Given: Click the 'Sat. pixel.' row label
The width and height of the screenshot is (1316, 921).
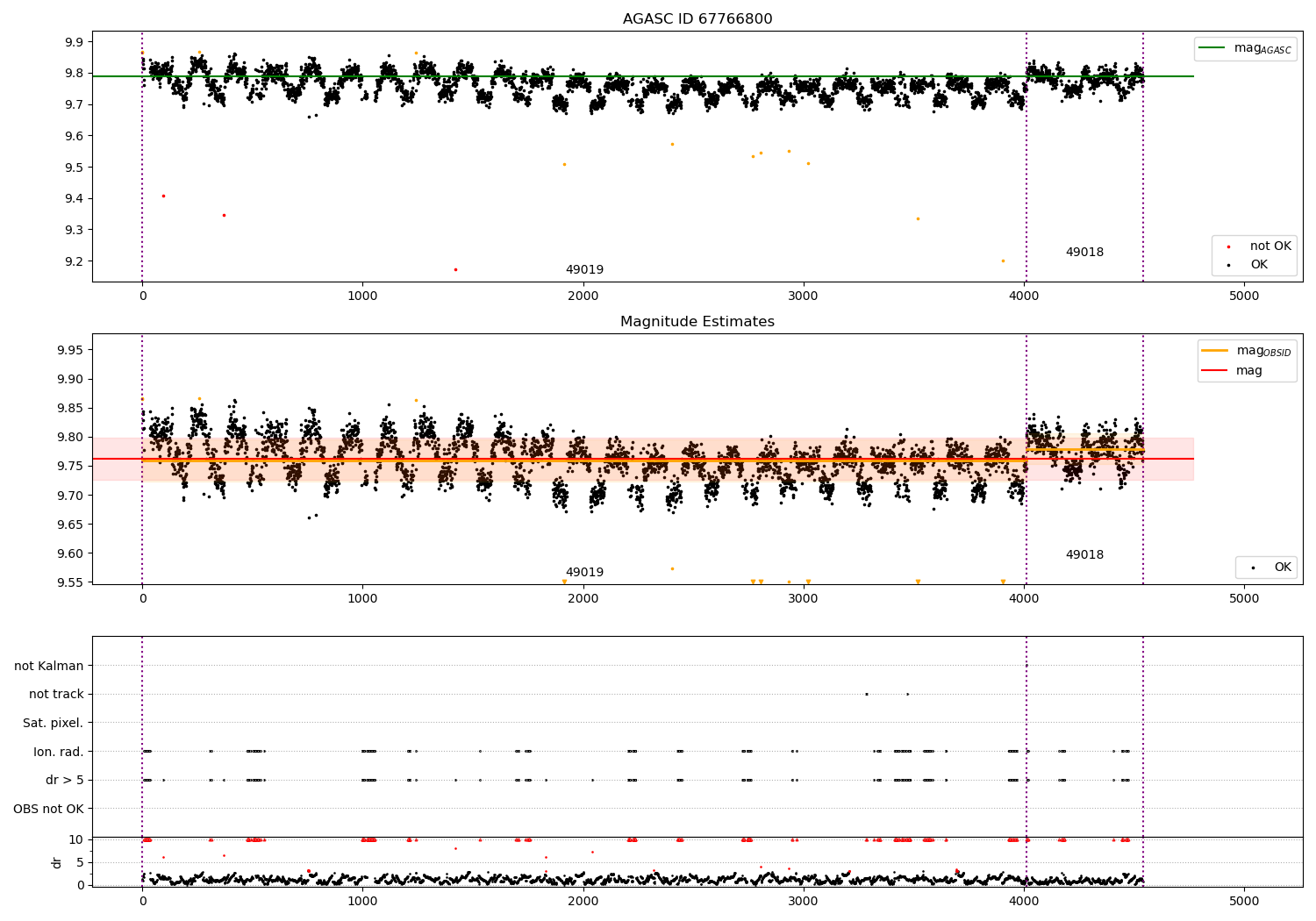Looking at the screenshot, I should tap(54, 723).
